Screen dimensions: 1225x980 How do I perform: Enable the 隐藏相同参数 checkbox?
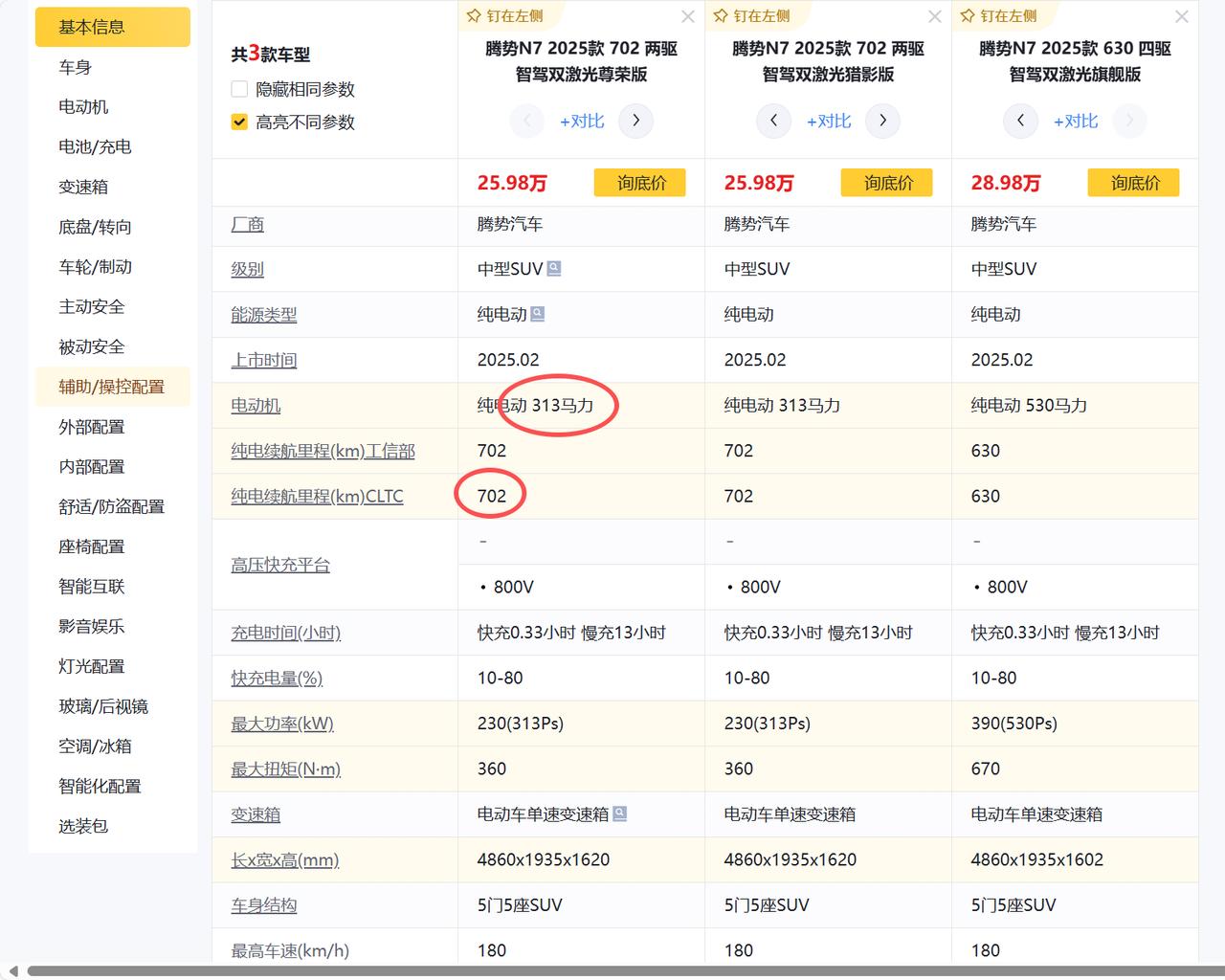[x=239, y=89]
